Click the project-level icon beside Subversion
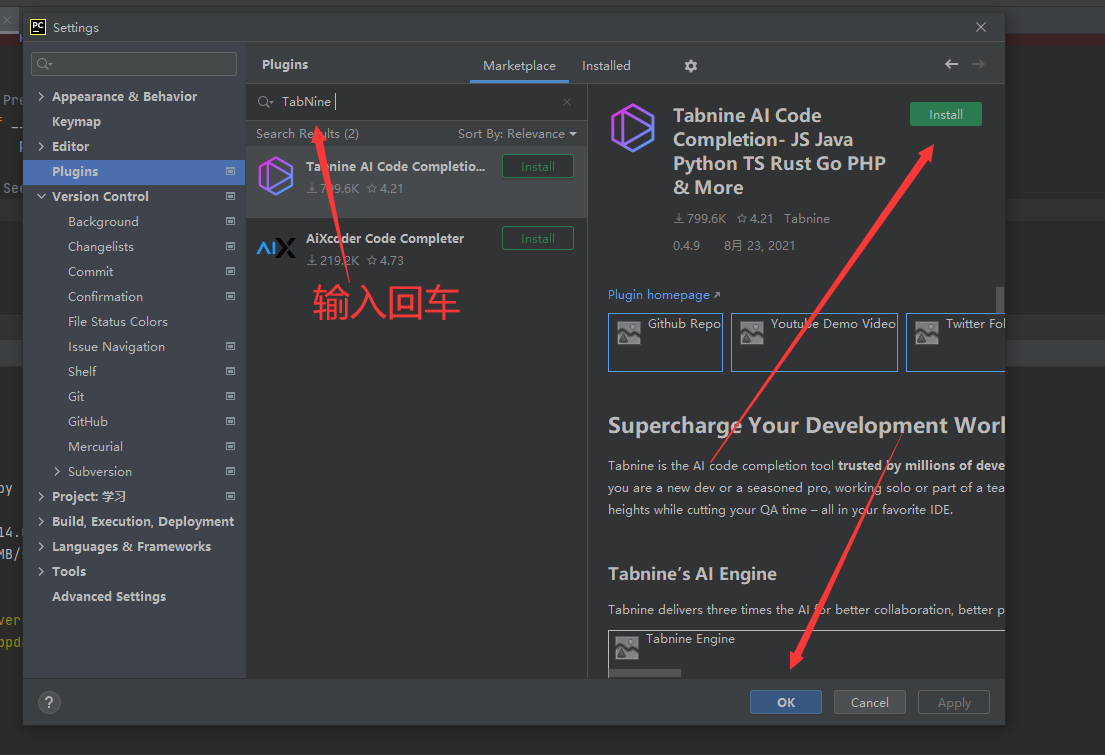Viewport: 1105px width, 755px height. pyautogui.click(x=230, y=471)
